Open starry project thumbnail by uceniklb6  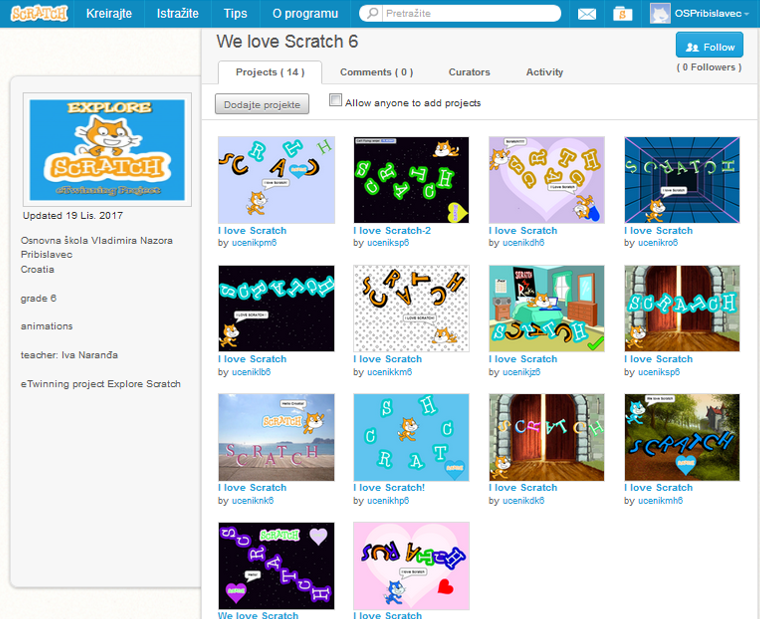coord(276,308)
